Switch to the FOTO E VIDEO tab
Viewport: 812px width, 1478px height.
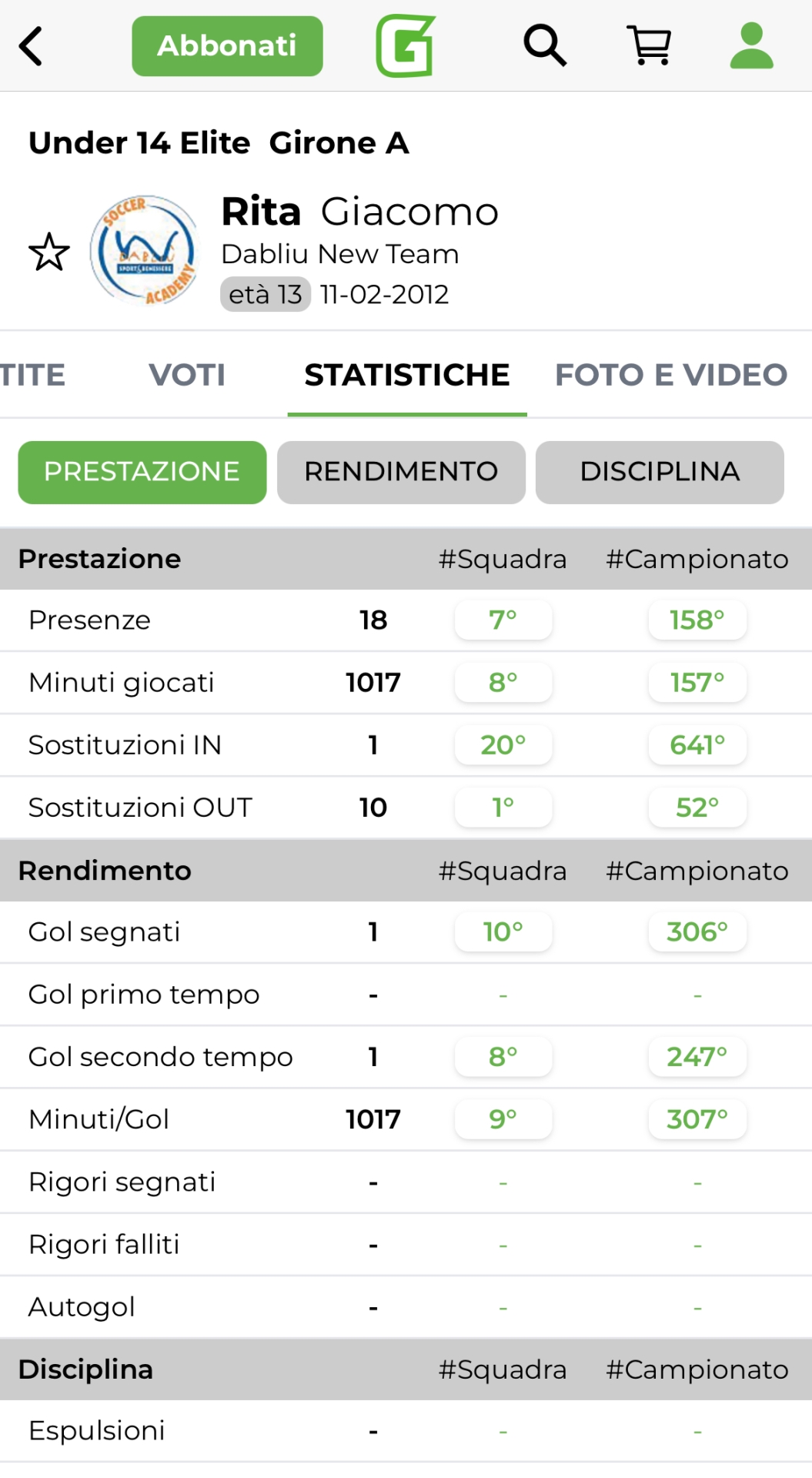point(671,375)
